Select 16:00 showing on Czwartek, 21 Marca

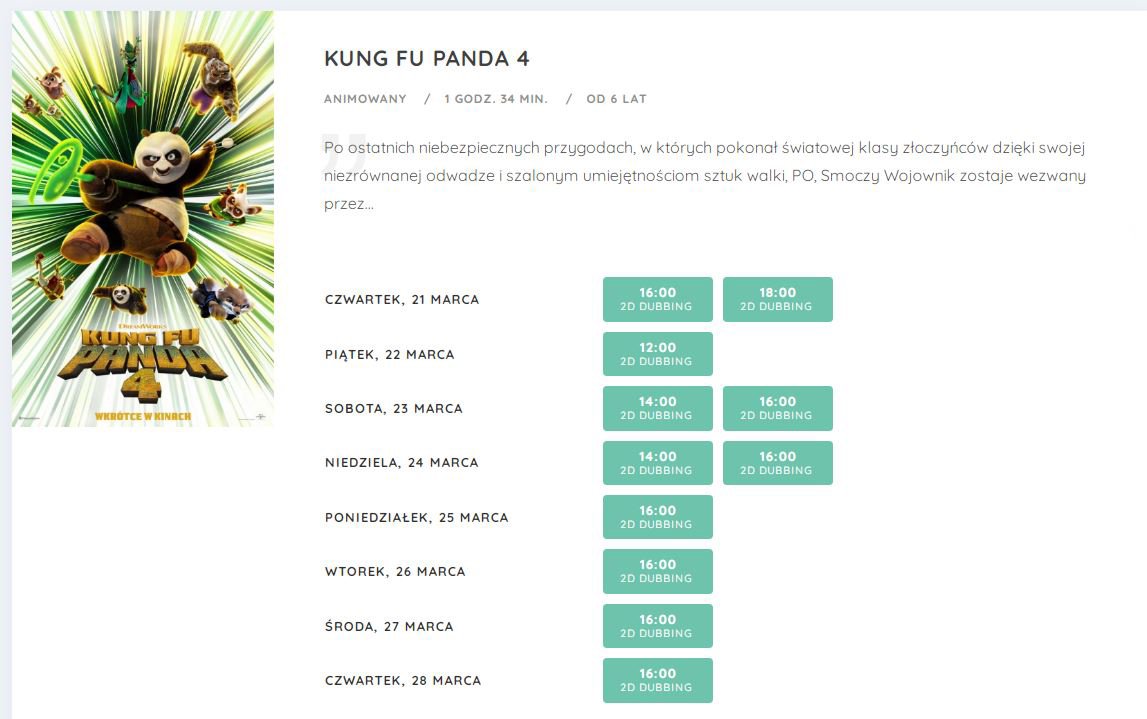[x=658, y=299]
